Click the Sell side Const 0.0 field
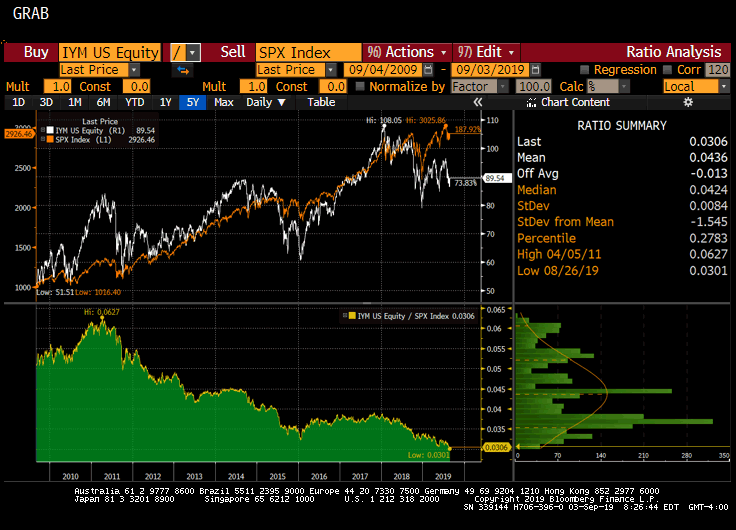Screen dimensions: 736x530 click(332, 87)
